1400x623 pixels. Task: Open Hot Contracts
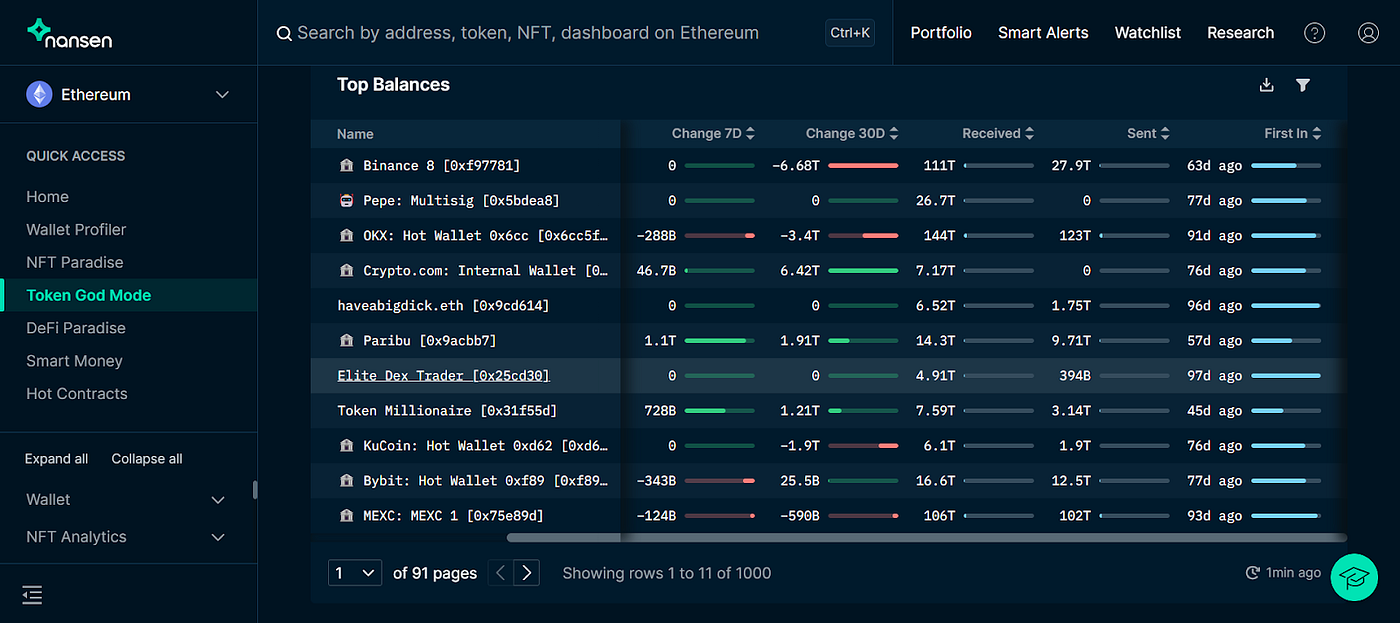(x=77, y=394)
